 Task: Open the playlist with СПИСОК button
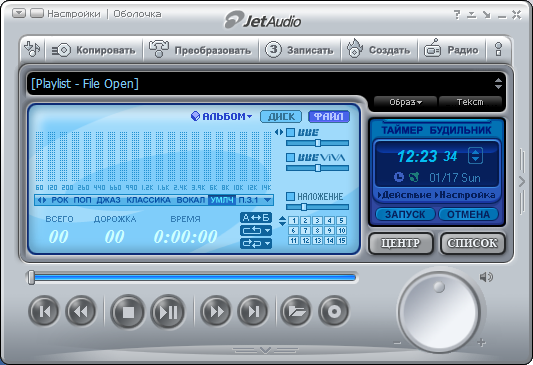(x=472, y=243)
